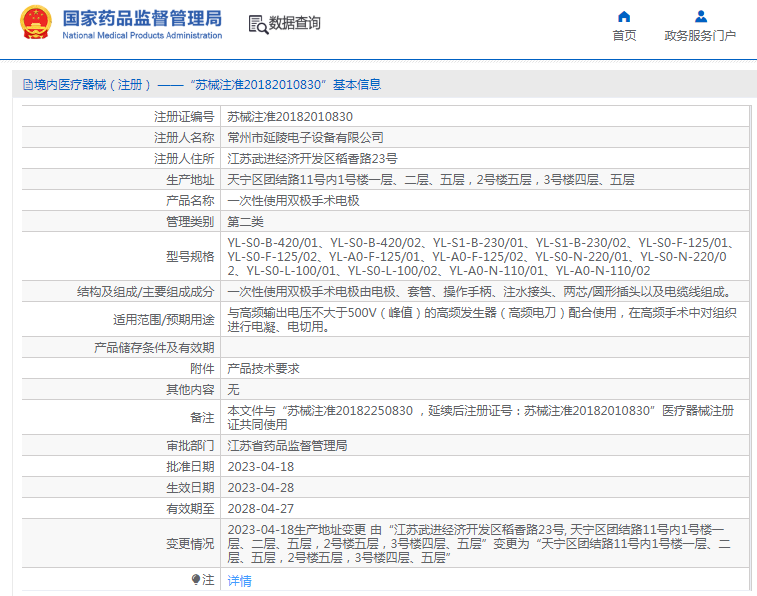The image size is (757, 596).
Task: Open the 详情 link
Action: [239, 580]
